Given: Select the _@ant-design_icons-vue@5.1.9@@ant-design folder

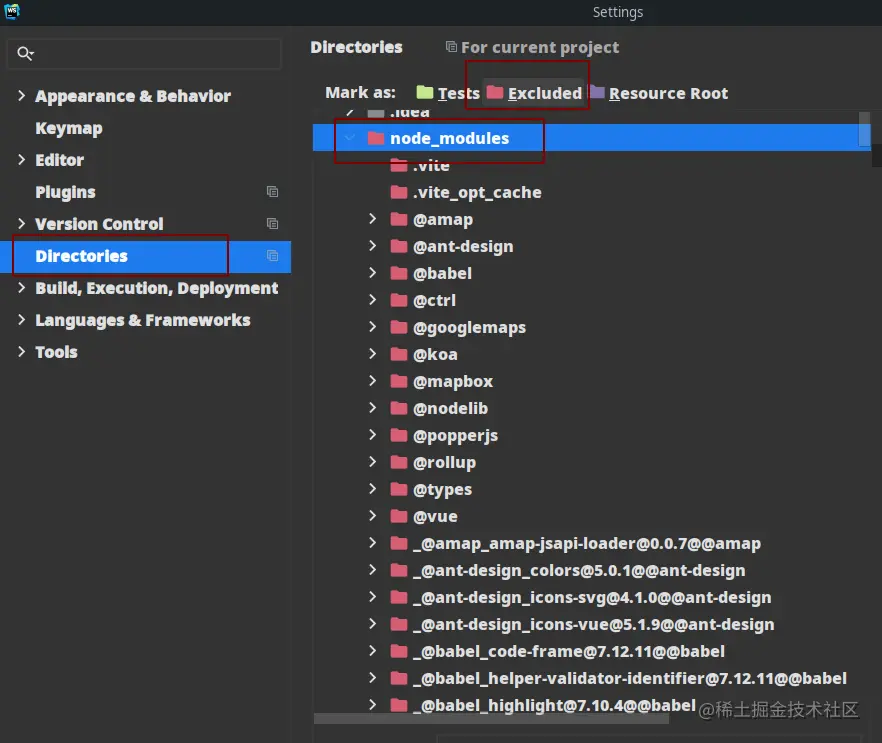Looking at the screenshot, I should click(x=593, y=624).
